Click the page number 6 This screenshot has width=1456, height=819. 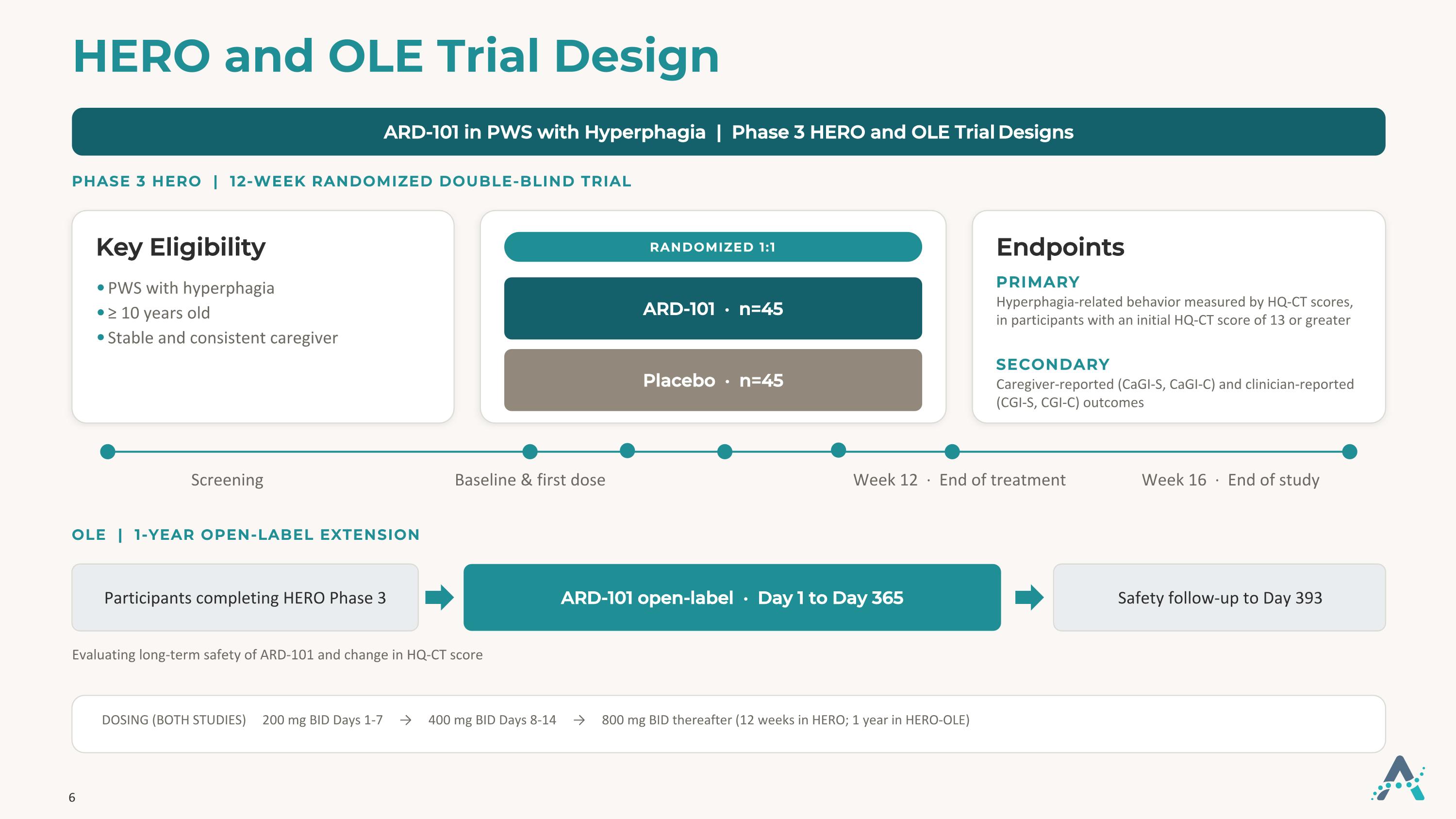click(72, 798)
